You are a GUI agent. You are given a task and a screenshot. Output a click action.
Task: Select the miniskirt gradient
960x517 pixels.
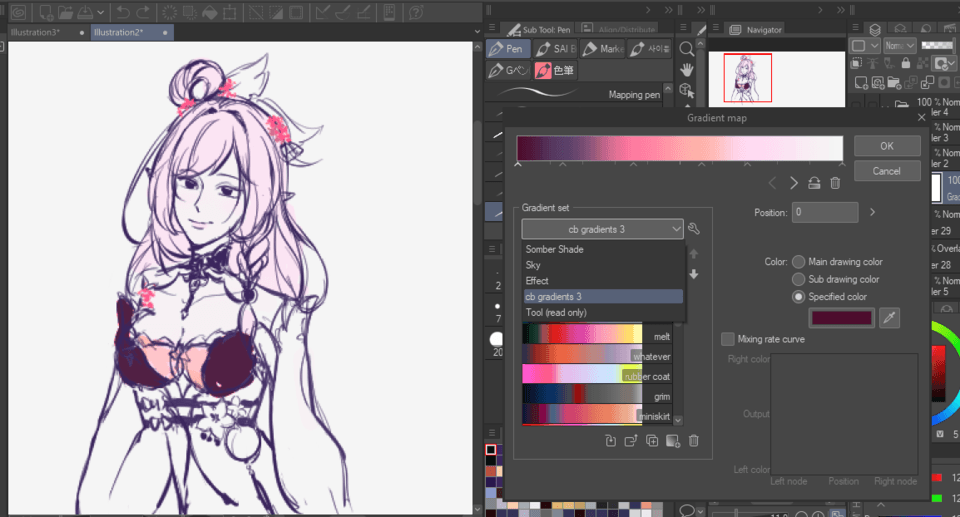(x=597, y=415)
